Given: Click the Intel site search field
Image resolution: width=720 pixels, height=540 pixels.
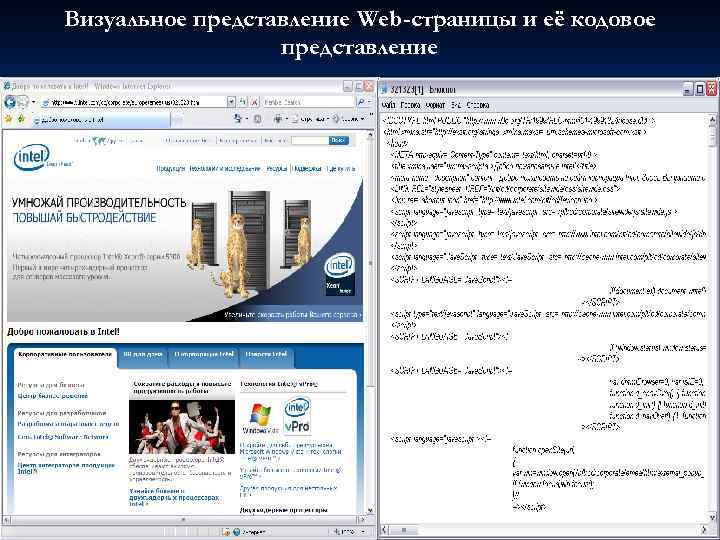Looking at the screenshot, I should click(x=309, y=141).
